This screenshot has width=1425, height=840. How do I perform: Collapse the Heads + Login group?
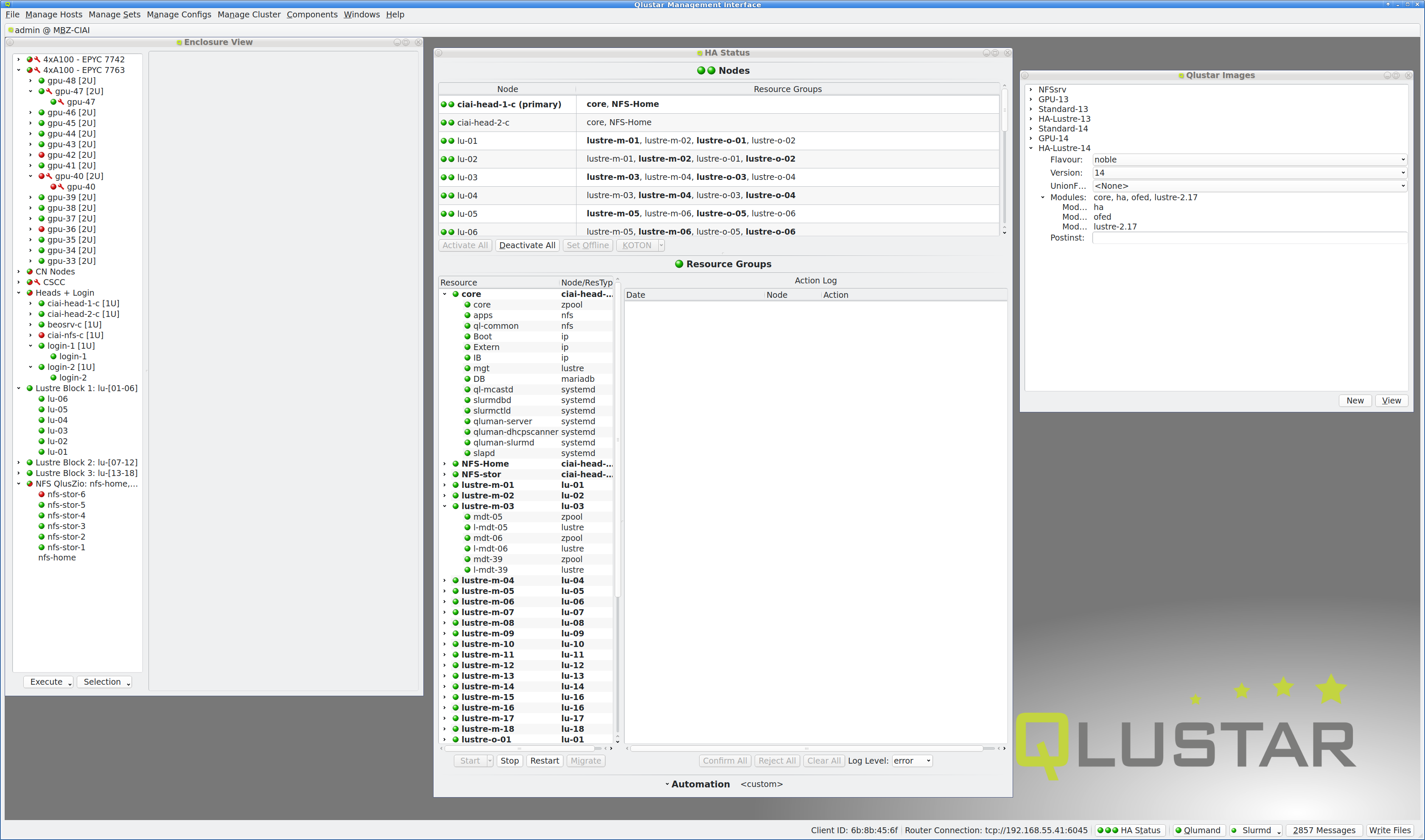coord(19,293)
